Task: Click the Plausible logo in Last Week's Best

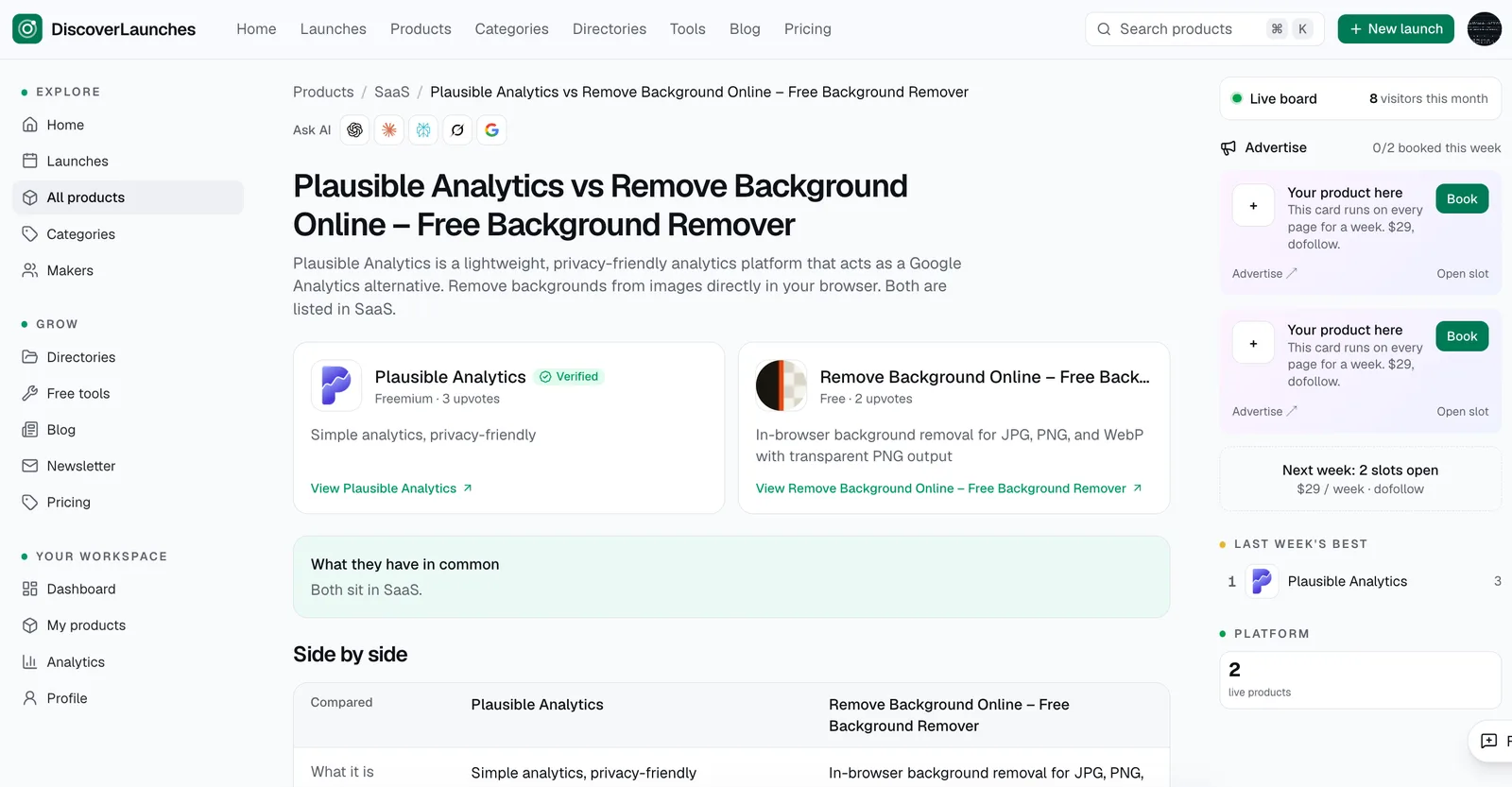Action: [x=1262, y=581]
